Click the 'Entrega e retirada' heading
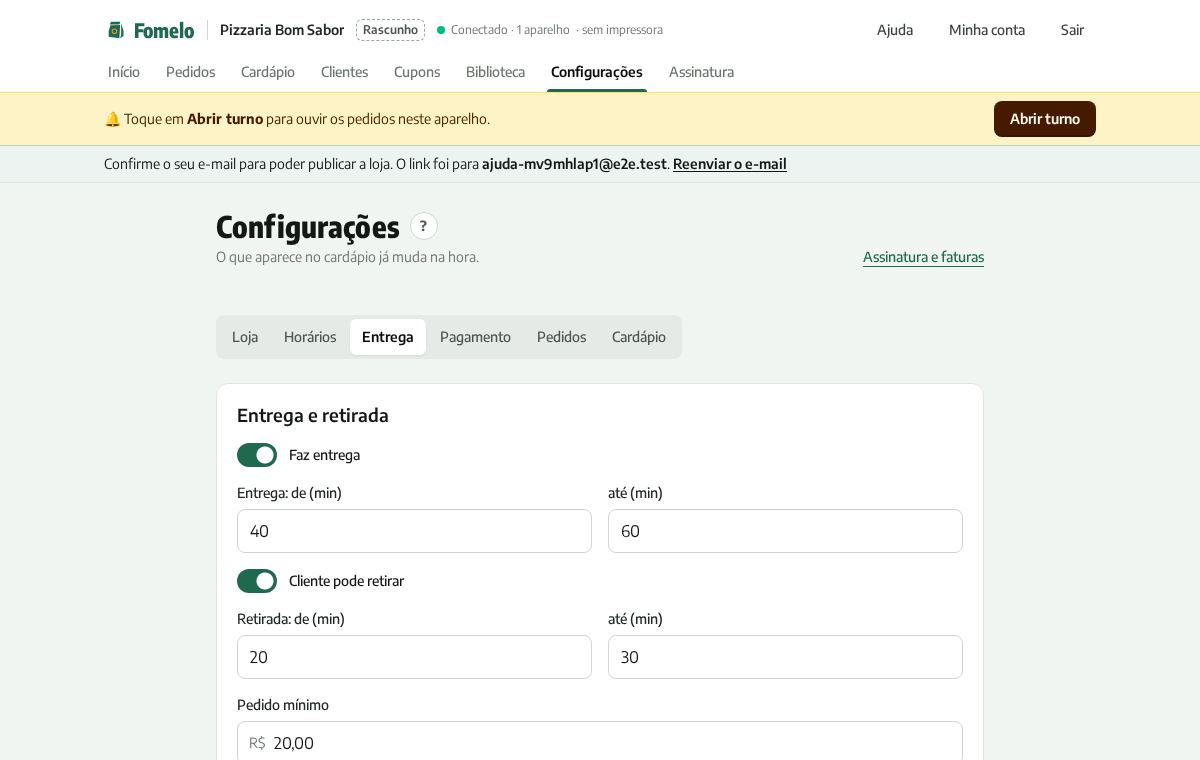This screenshot has width=1200, height=760. [313, 415]
